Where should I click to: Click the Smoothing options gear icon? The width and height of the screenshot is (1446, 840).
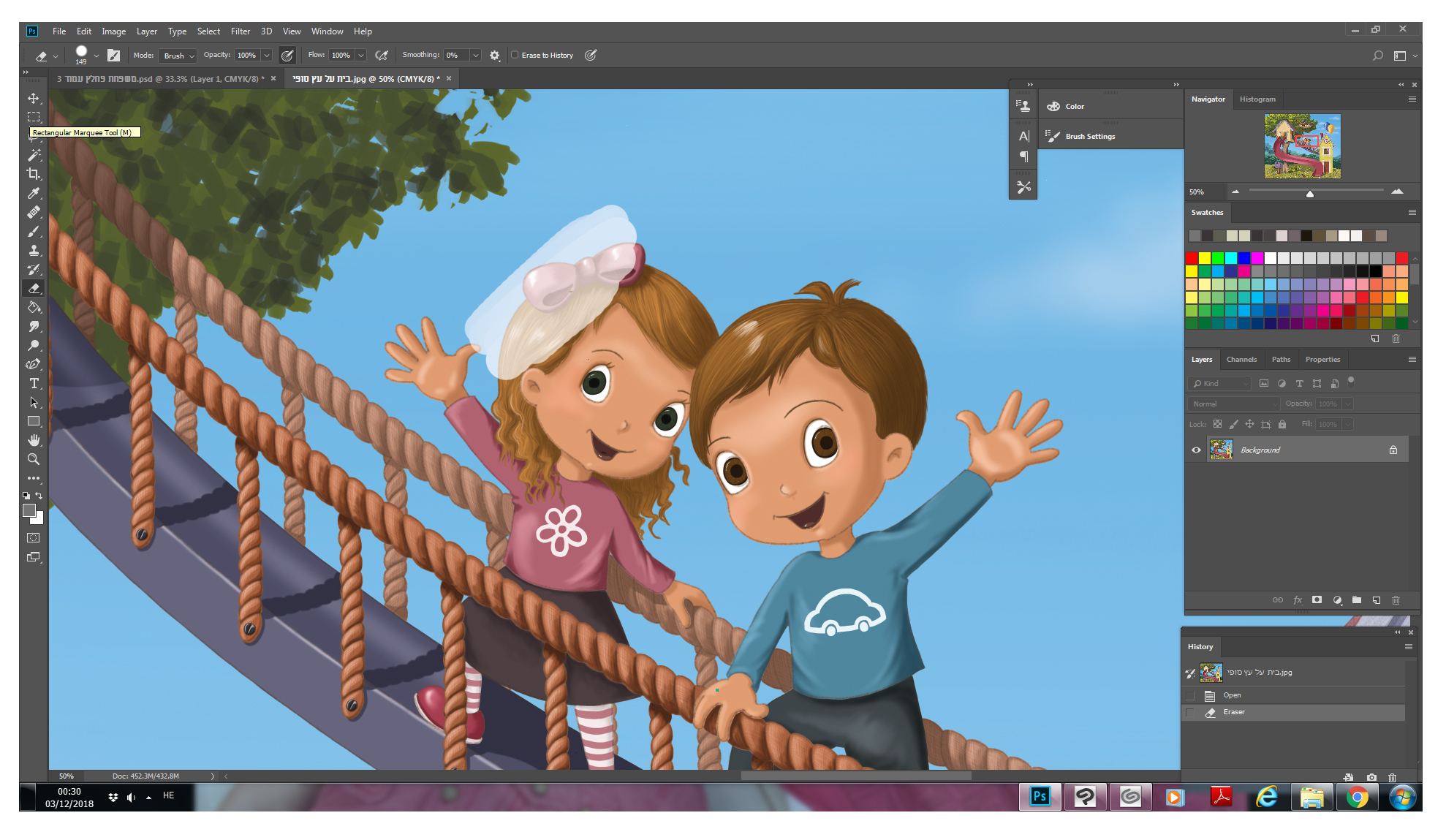pyautogui.click(x=495, y=56)
